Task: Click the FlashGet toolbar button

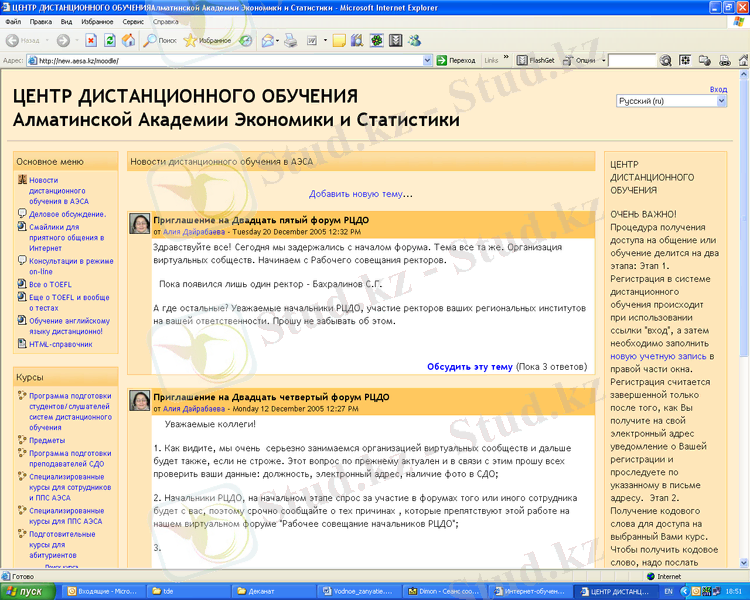Action: coord(535,60)
